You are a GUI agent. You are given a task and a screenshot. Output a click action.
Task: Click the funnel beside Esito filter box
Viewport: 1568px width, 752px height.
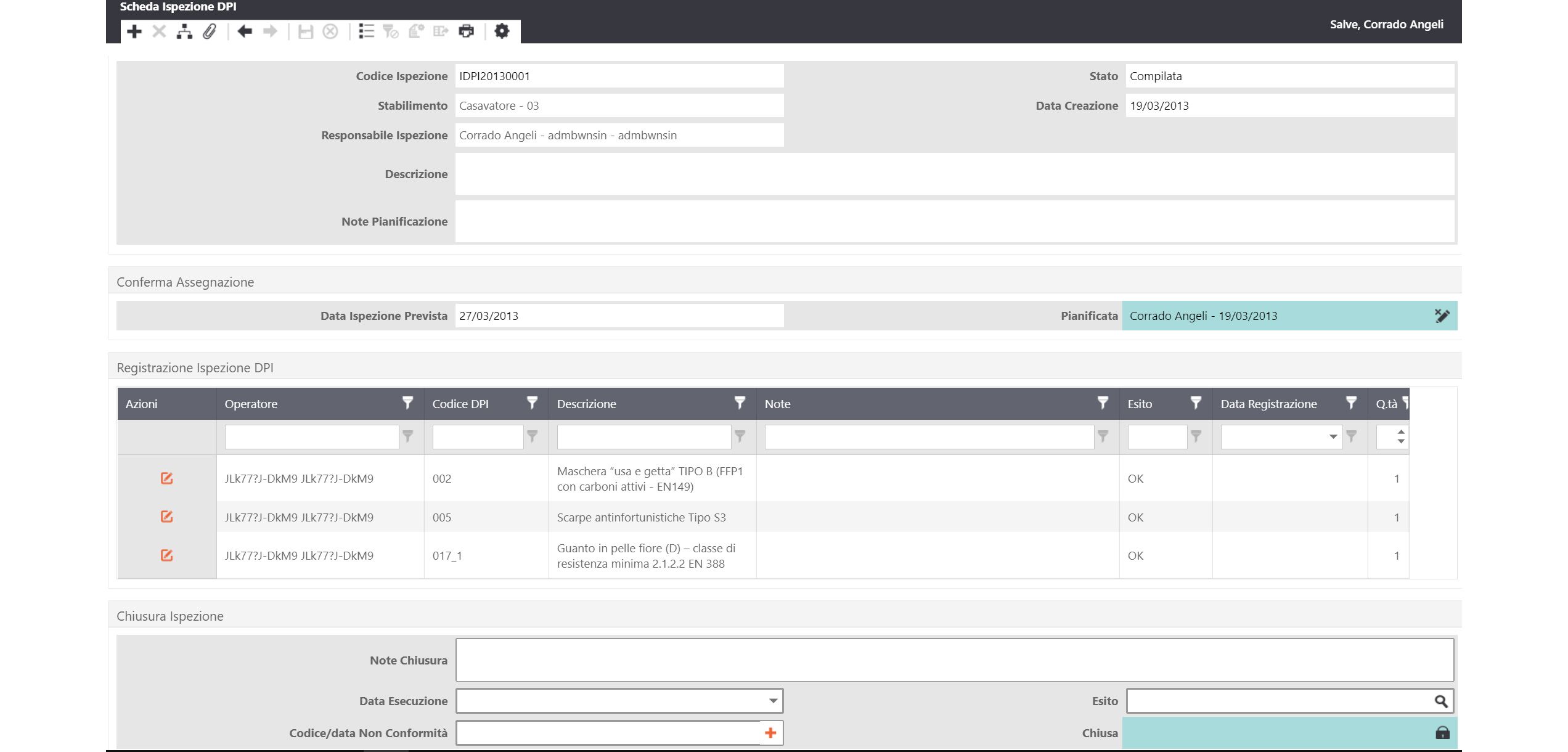pos(1196,436)
